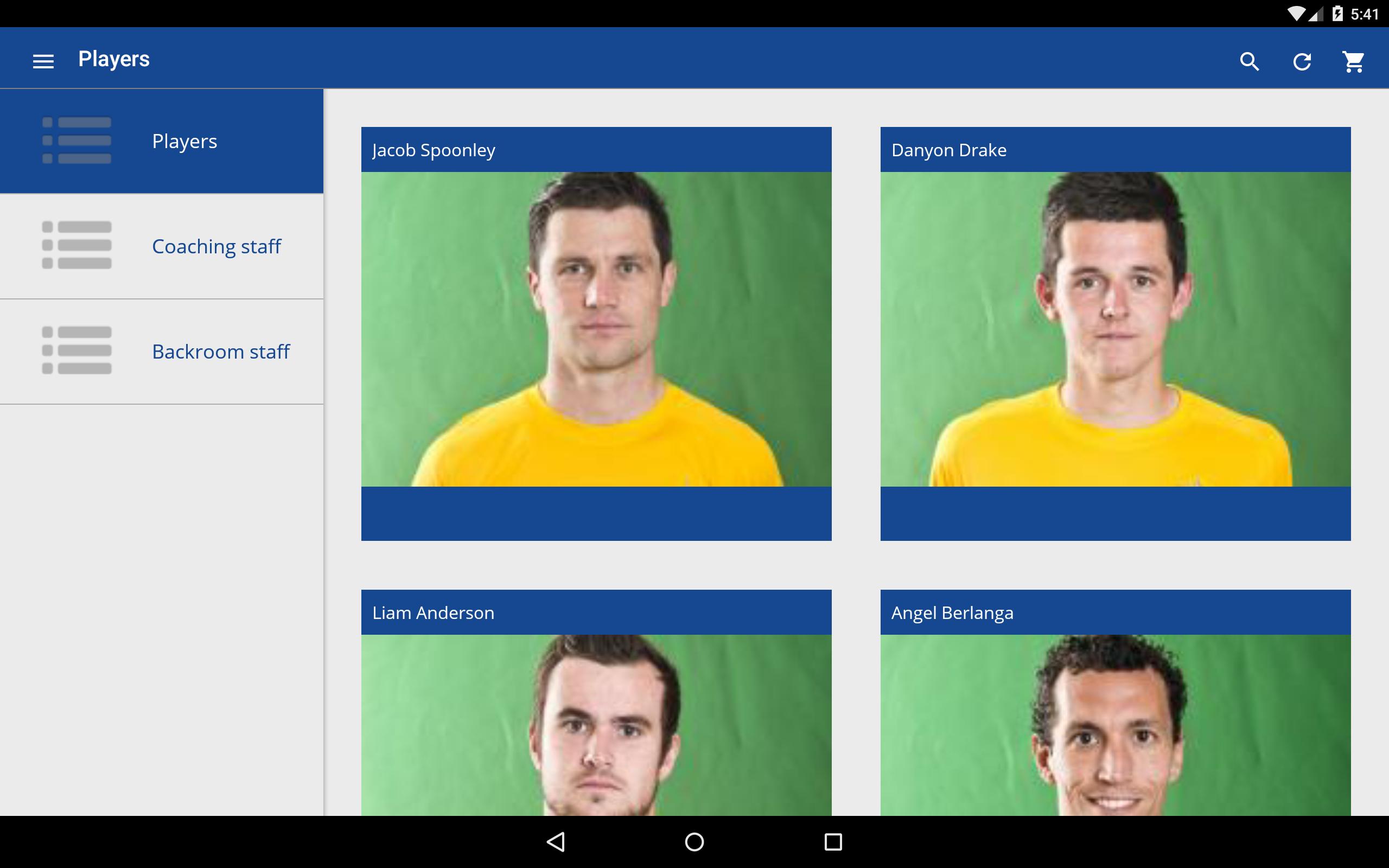Open the hamburger navigation menu
This screenshot has height=868, width=1389.
(43, 61)
